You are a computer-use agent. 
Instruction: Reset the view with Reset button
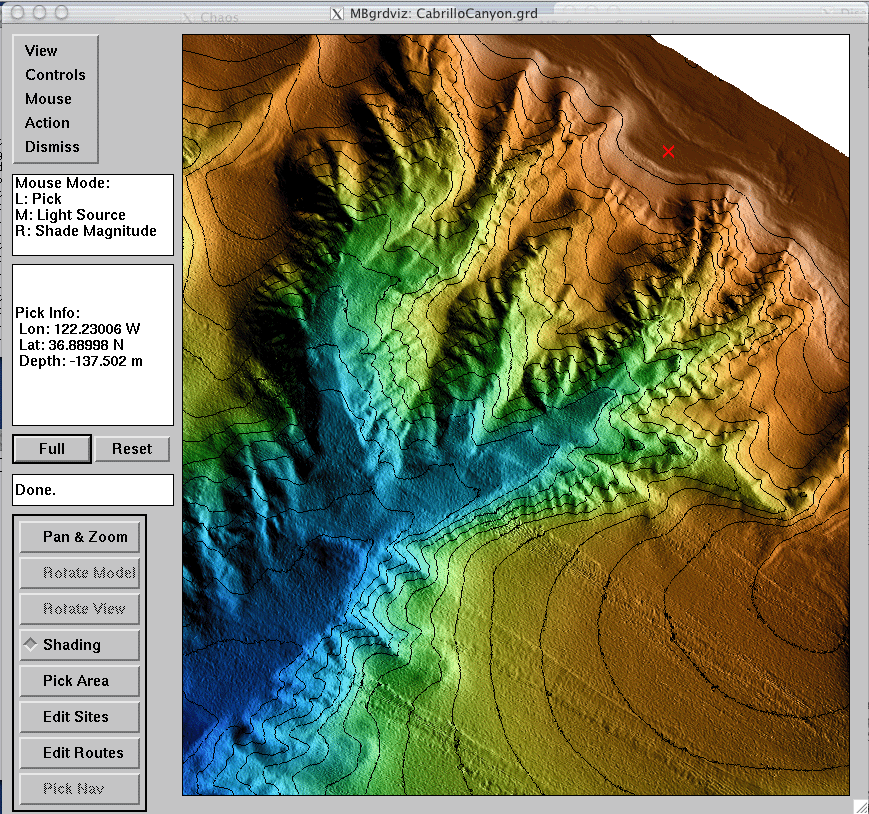pyautogui.click(x=132, y=449)
